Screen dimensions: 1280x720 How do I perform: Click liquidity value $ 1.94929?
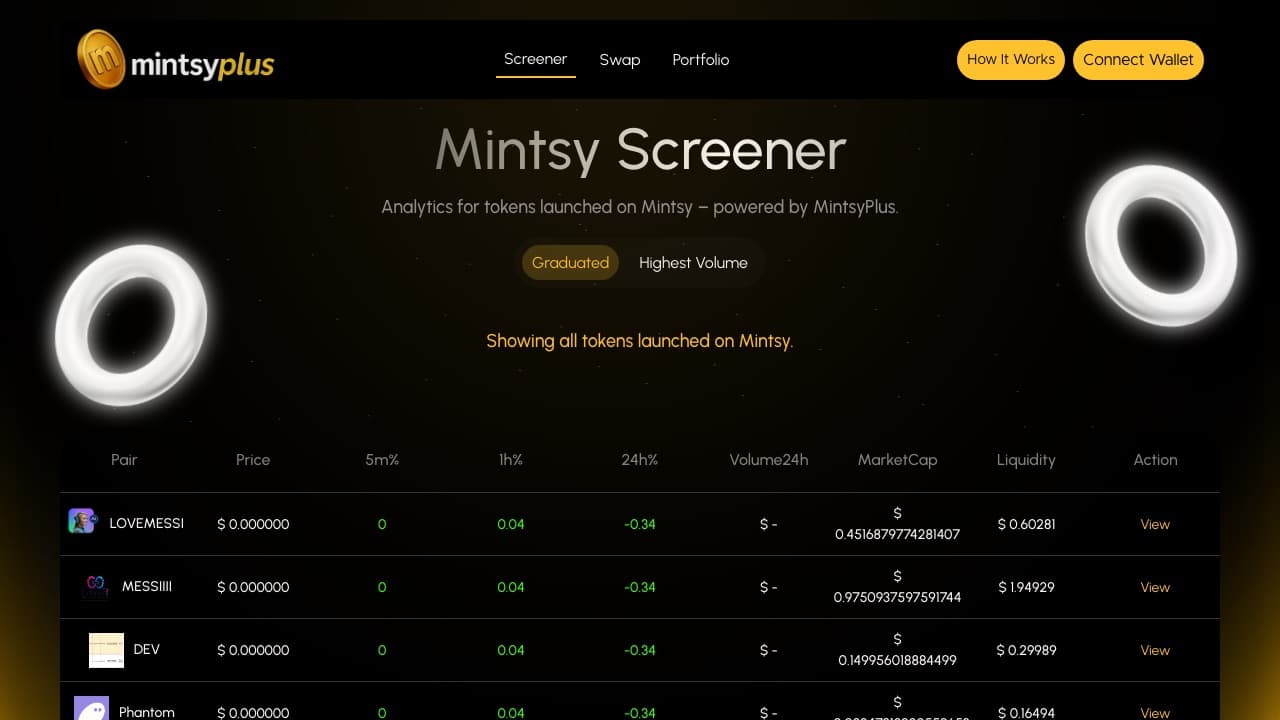pyautogui.click(x=1026, y=587)
